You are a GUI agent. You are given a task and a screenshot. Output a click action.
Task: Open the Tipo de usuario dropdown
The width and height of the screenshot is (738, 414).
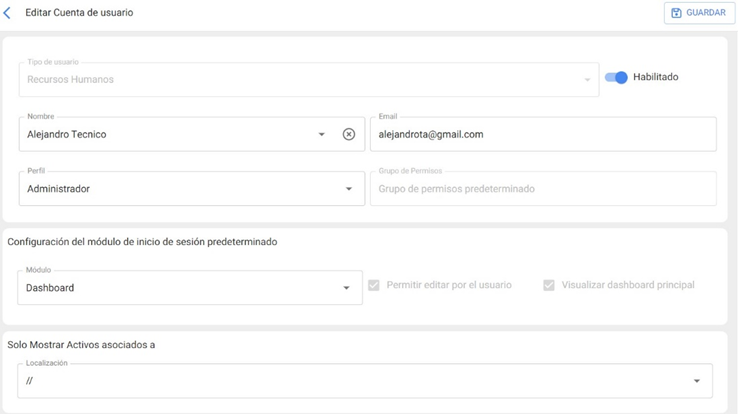pyautogui.click(x=588, y=80)
